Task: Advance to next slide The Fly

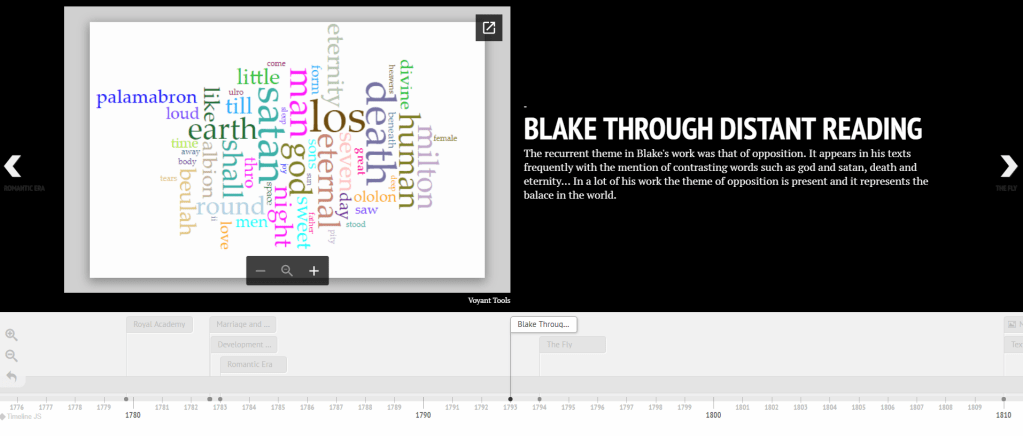Action: click(x=1008, y=166)
